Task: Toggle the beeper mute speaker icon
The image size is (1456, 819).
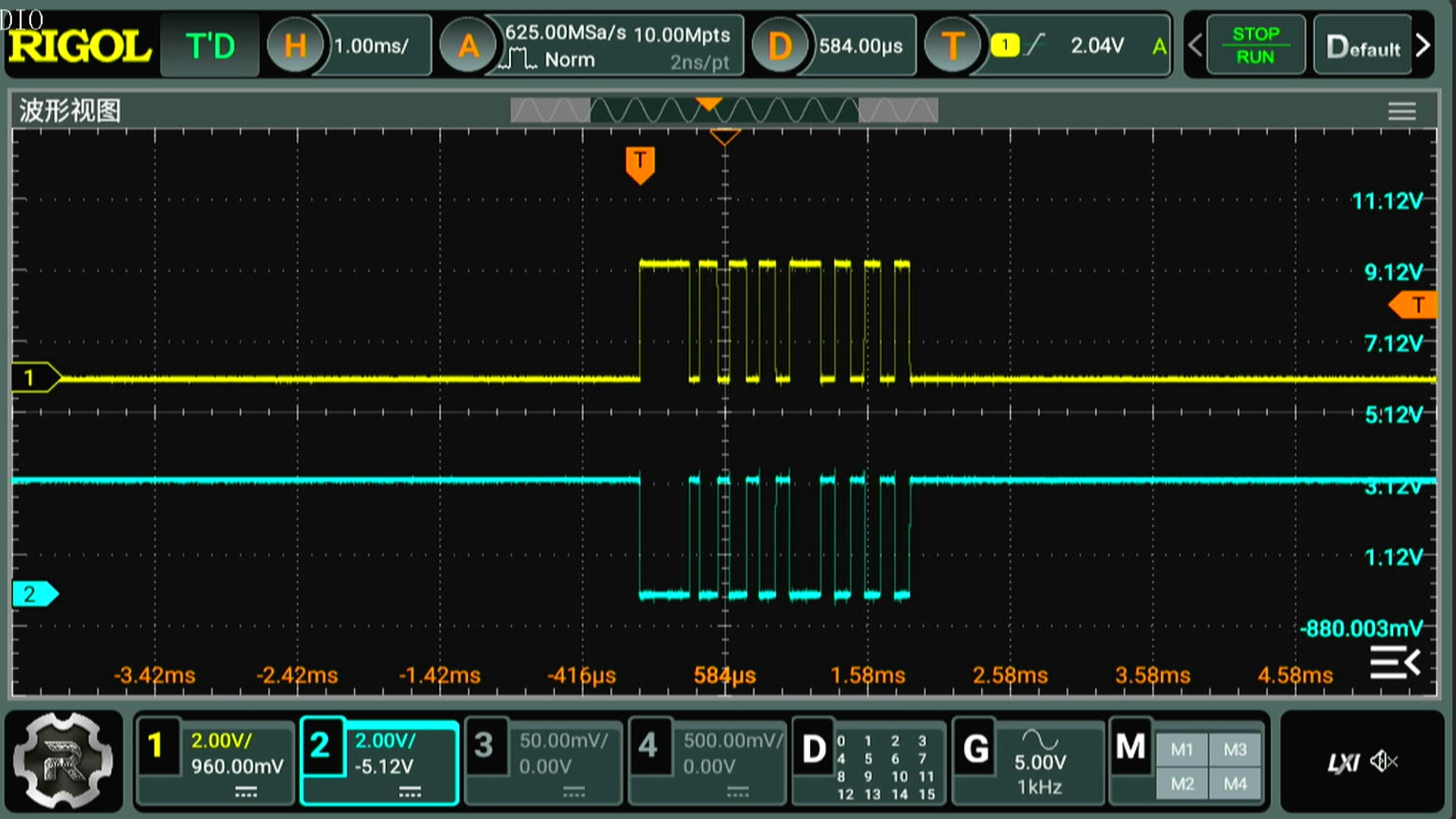Action: pyautogui.click(x=1384, y=761)
